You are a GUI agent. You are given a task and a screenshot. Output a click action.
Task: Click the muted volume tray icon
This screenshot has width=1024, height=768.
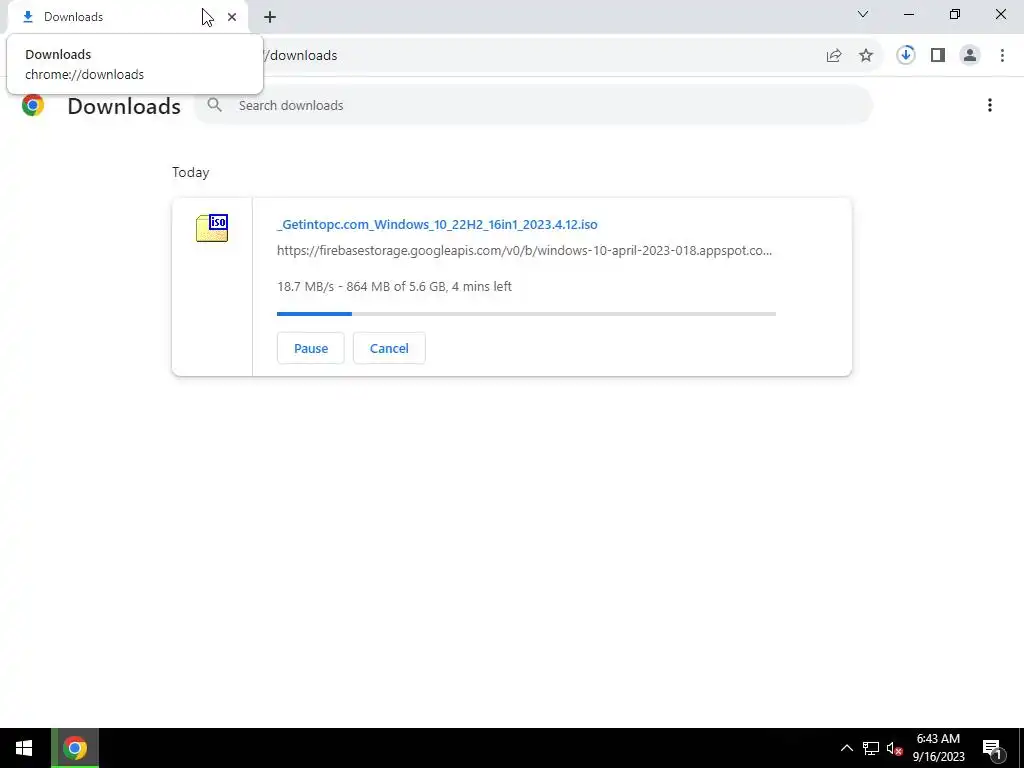[x=895, y=748]
